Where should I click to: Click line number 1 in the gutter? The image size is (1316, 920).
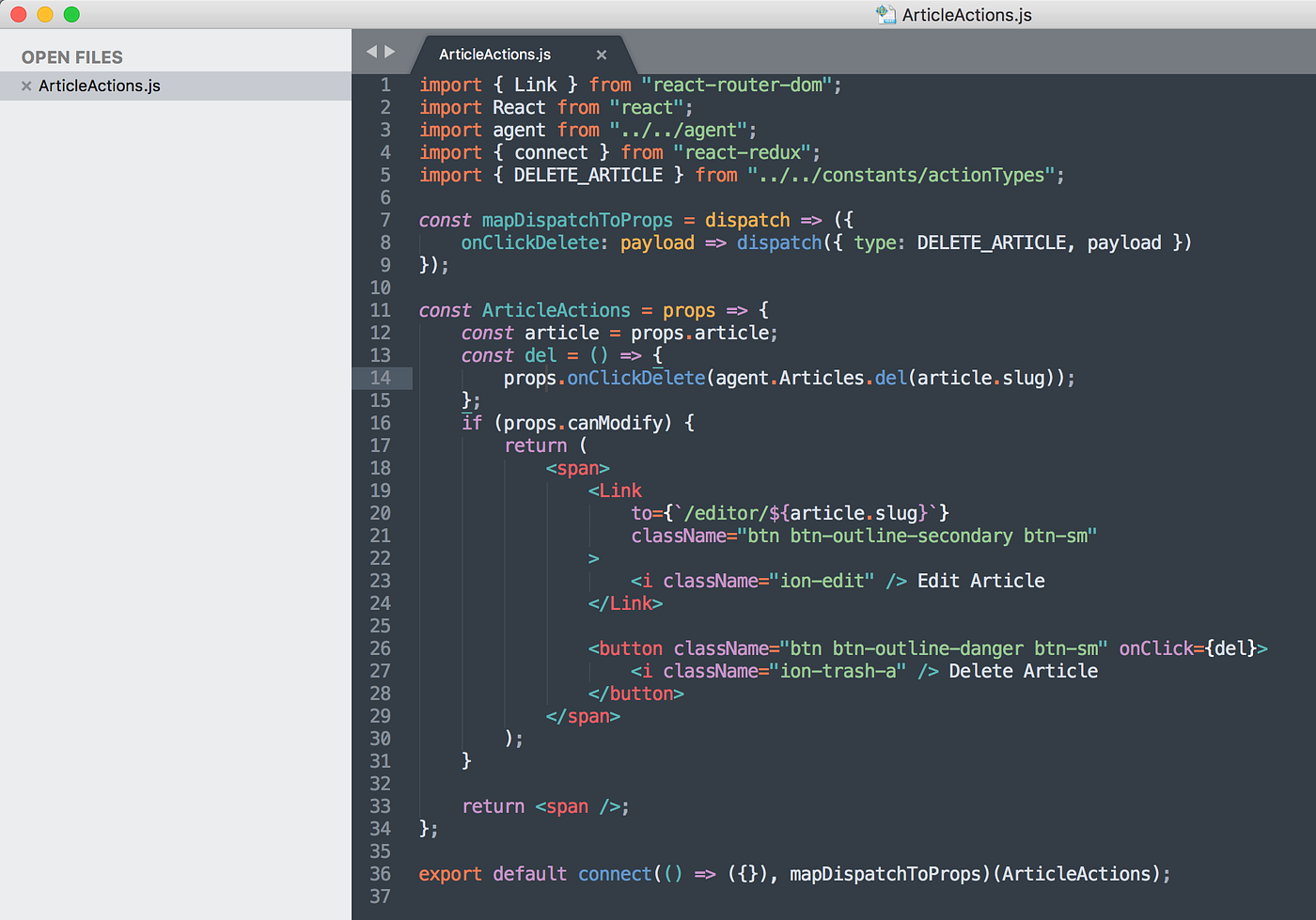click(x=384, y=85)
